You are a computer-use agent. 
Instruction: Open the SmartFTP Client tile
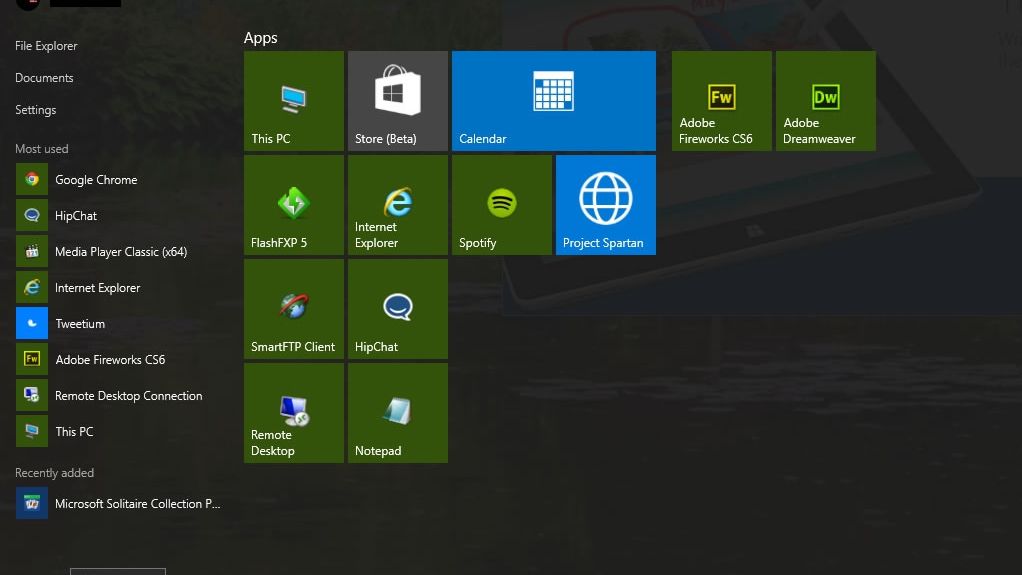pyautogui.click(x=294, y=309)
